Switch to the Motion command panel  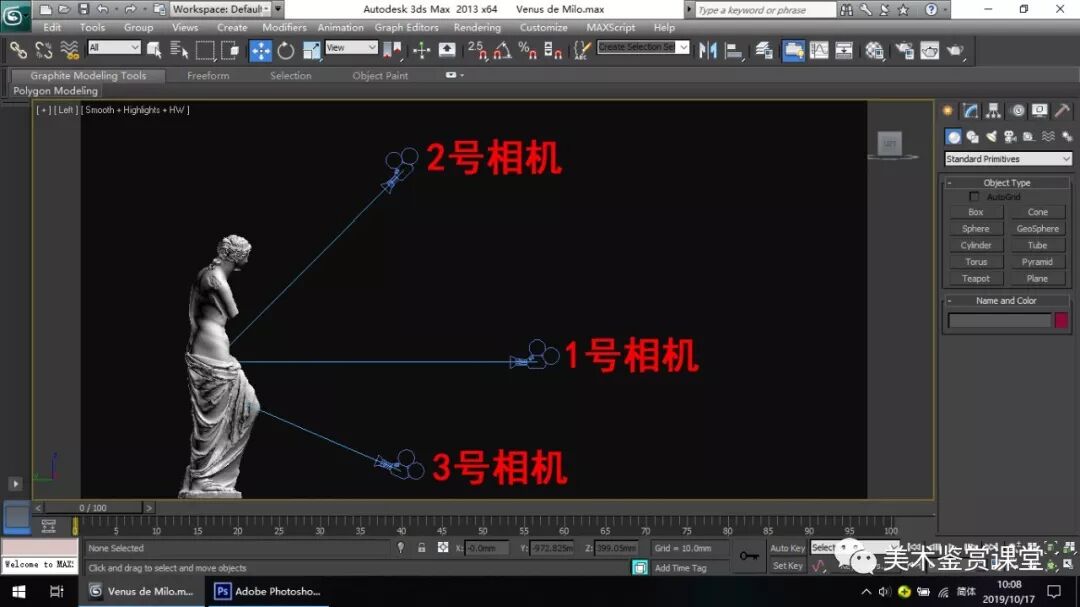coord(1017,110)
